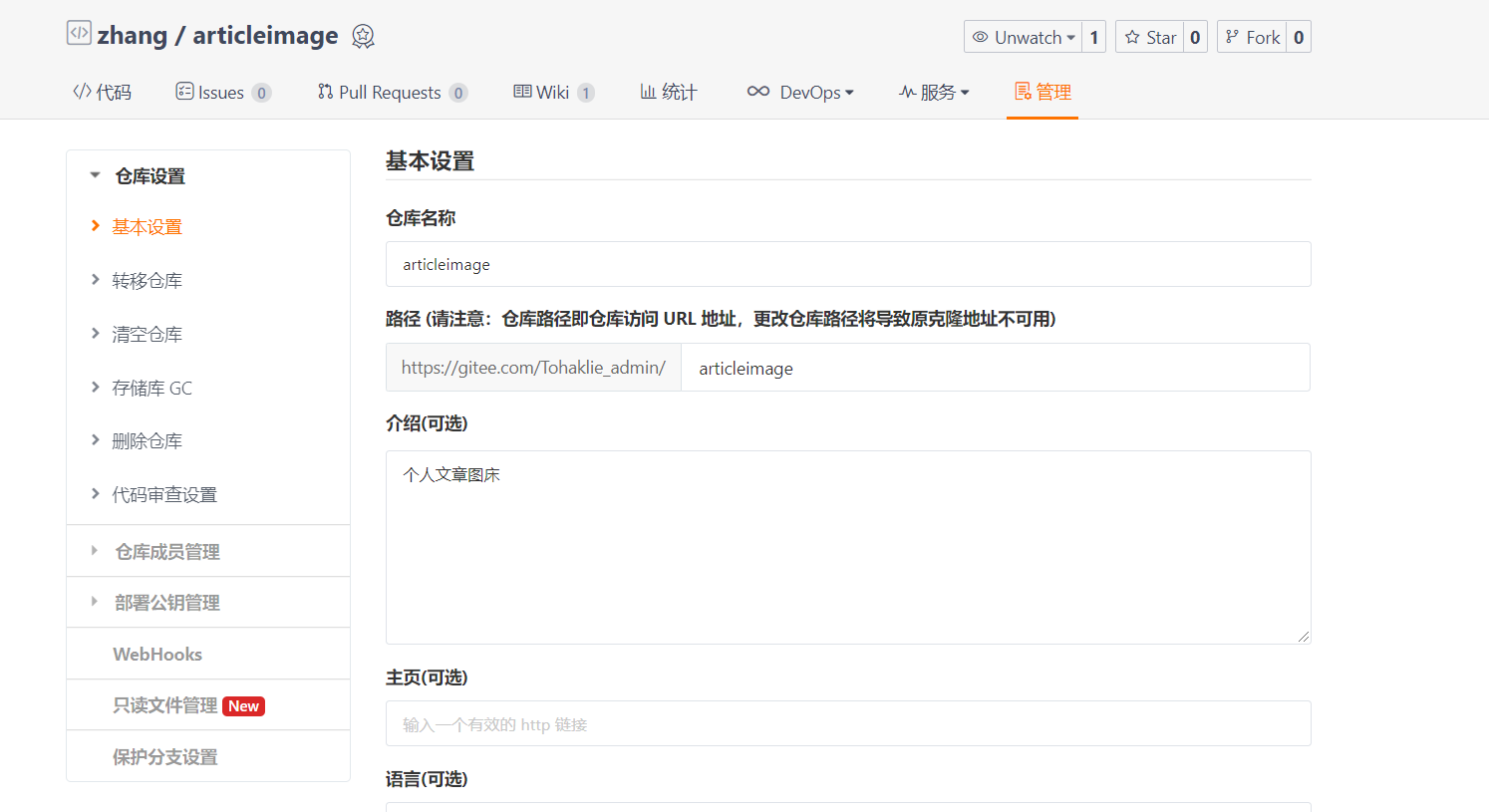Select 基本设置 in the sidebar

coord(148,227)
